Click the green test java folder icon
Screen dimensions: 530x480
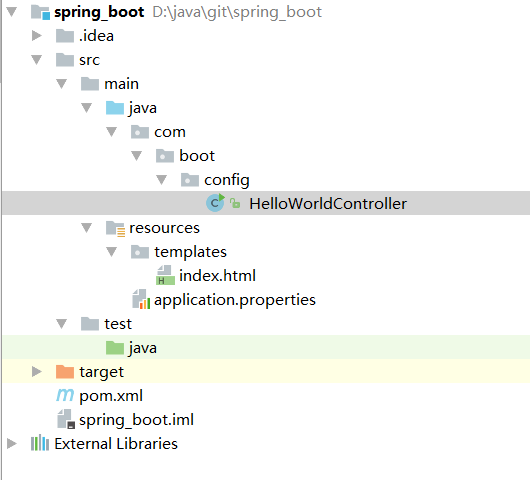115,348
